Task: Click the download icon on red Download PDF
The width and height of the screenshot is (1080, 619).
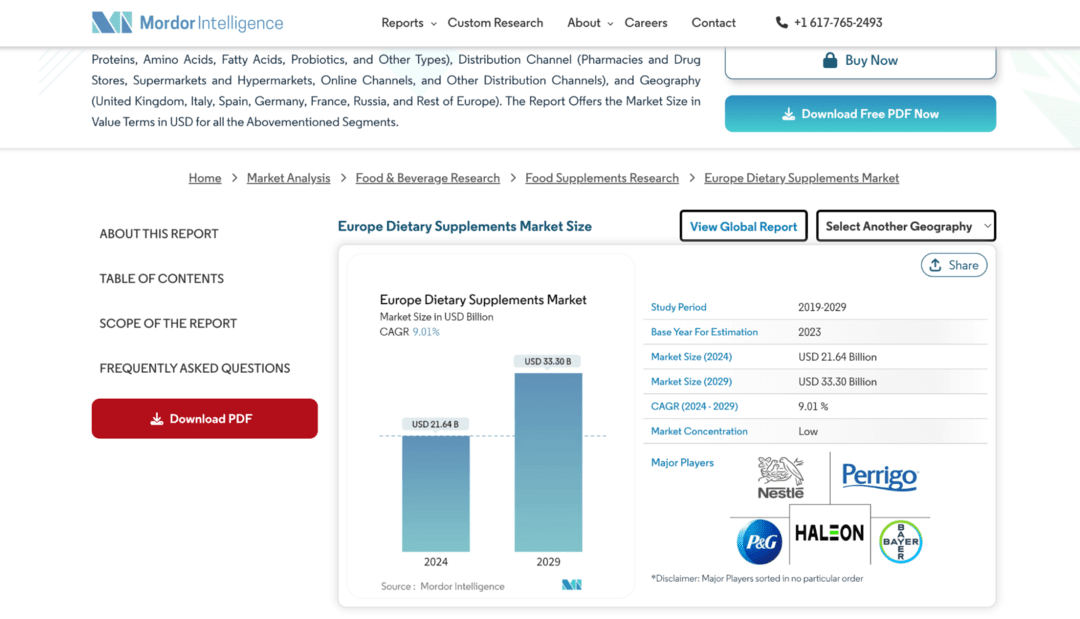Action: pyautogui.click(x=157, y=419)
